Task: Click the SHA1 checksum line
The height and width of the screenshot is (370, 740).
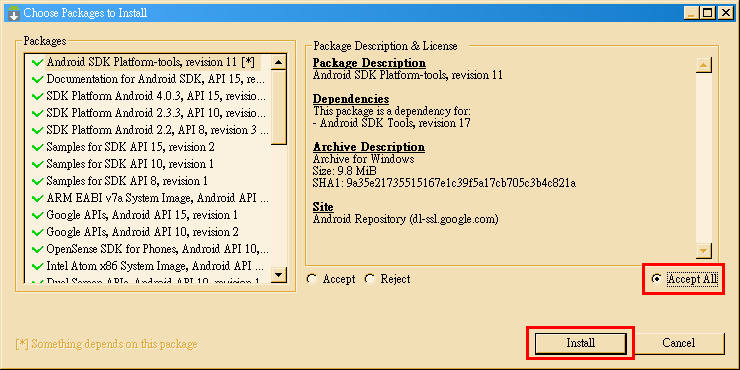Action: point(444,183)
